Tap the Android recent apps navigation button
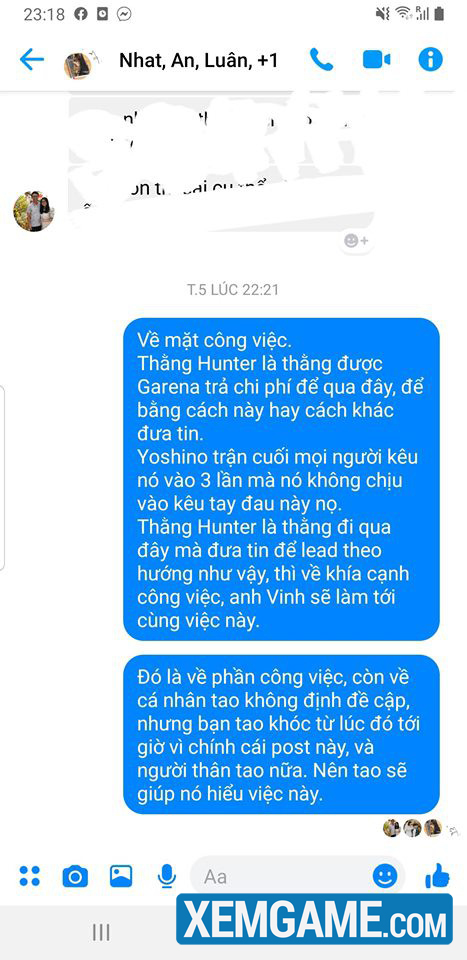 101,932
